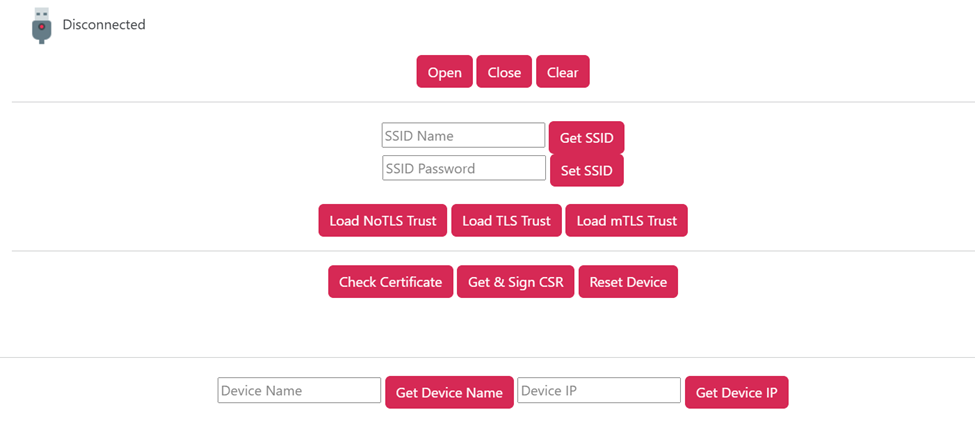Focus the Device Name field
The height and width of the screenshot is (433, 975).
(x=299, y=390)
